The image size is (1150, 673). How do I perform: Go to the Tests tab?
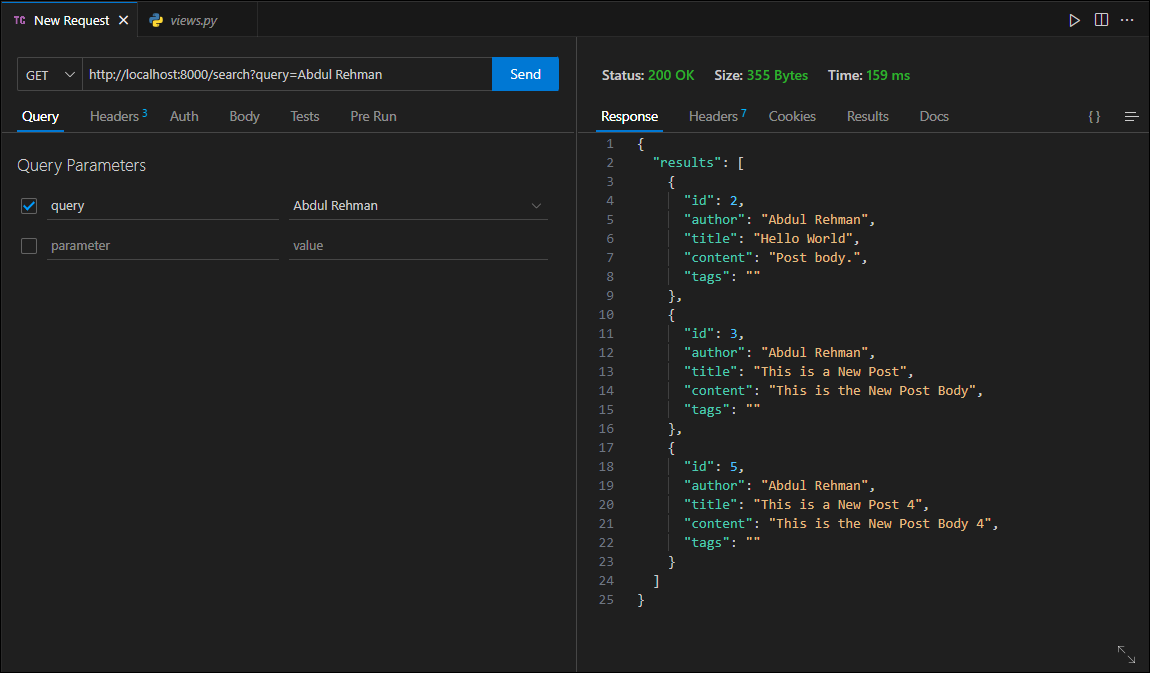tap(304, 117)
